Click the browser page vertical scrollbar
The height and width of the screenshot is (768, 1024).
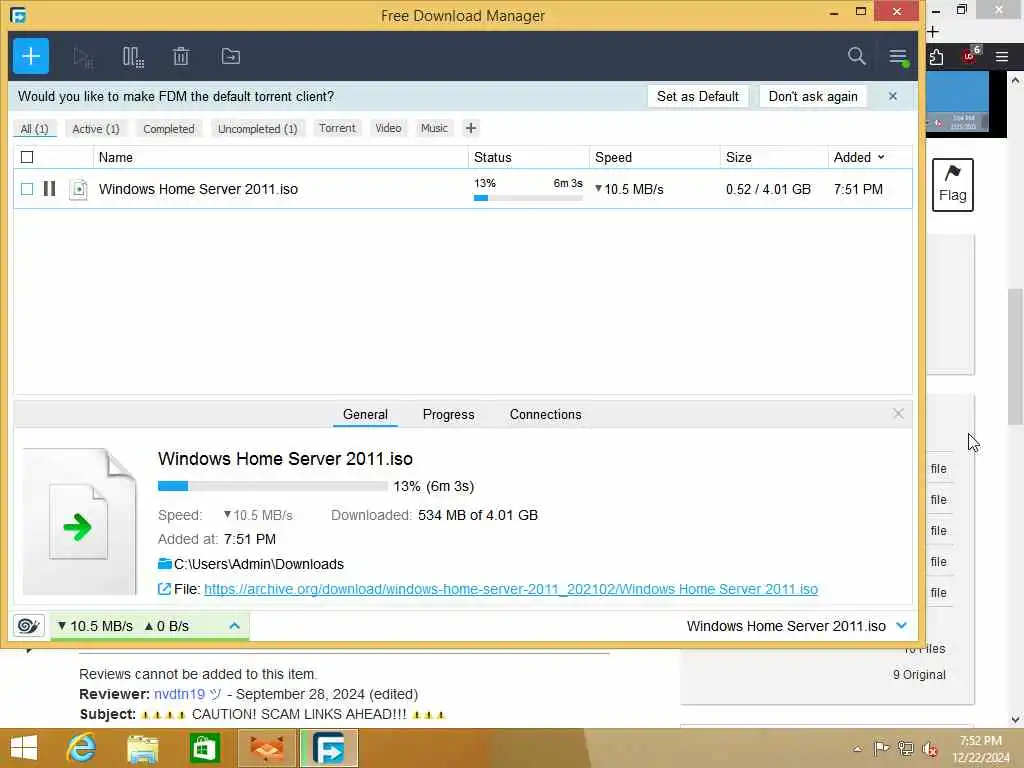pos(1015,356)
